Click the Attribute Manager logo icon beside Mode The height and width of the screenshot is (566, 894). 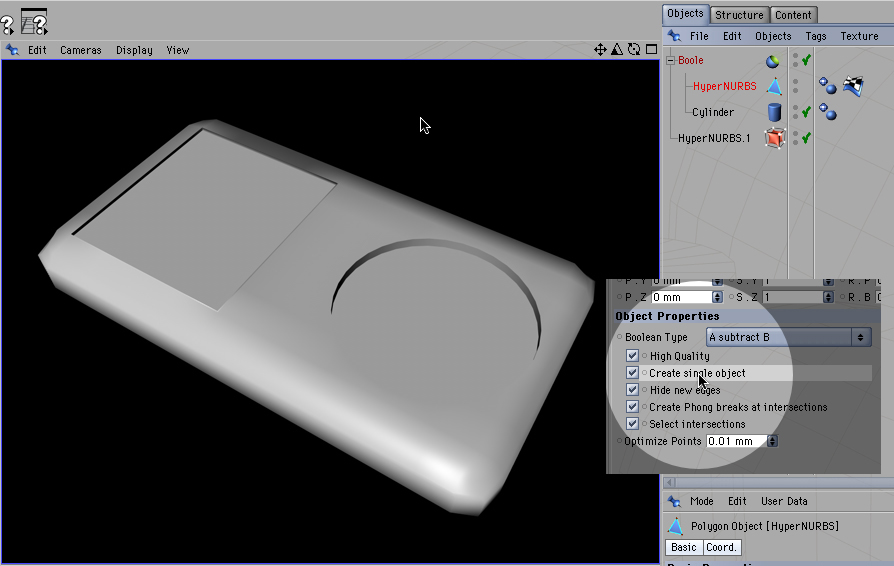point(674,501)
